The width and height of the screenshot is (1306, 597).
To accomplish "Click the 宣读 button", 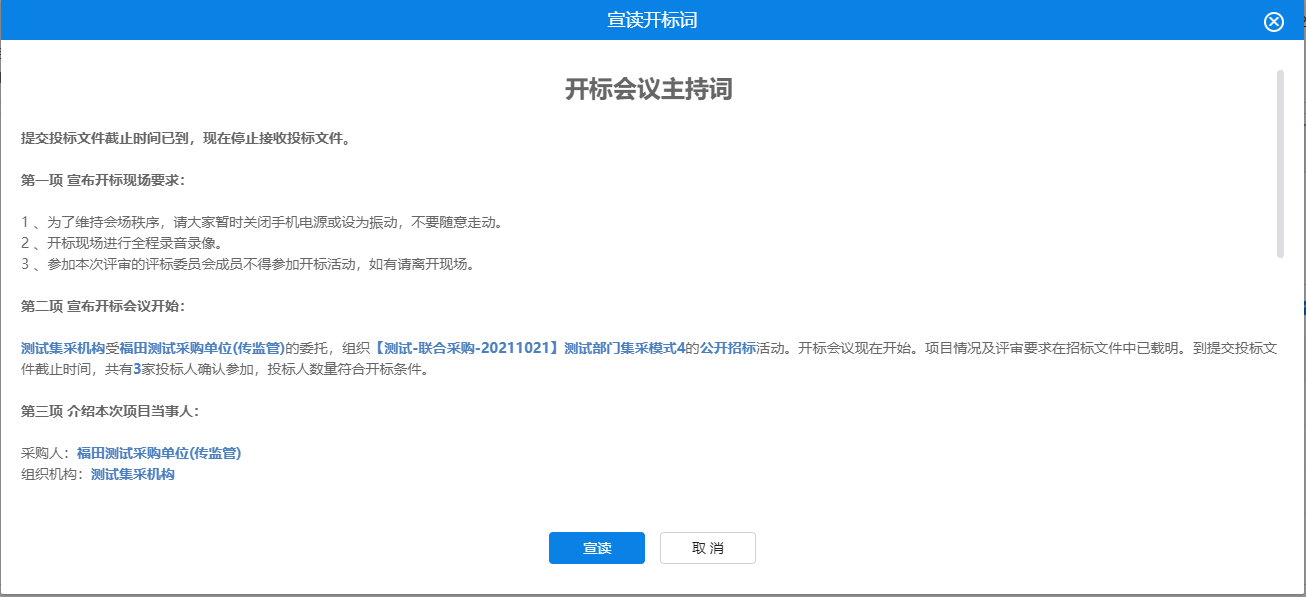I will point(596,548).
